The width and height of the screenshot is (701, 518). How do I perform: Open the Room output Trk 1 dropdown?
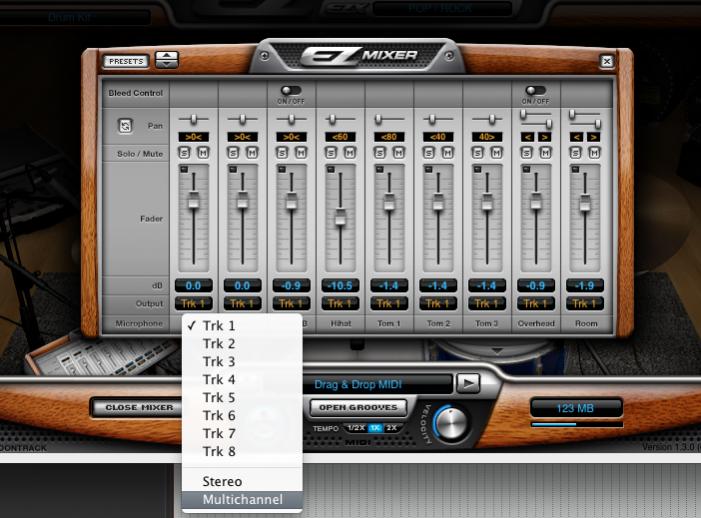point(585,303)
